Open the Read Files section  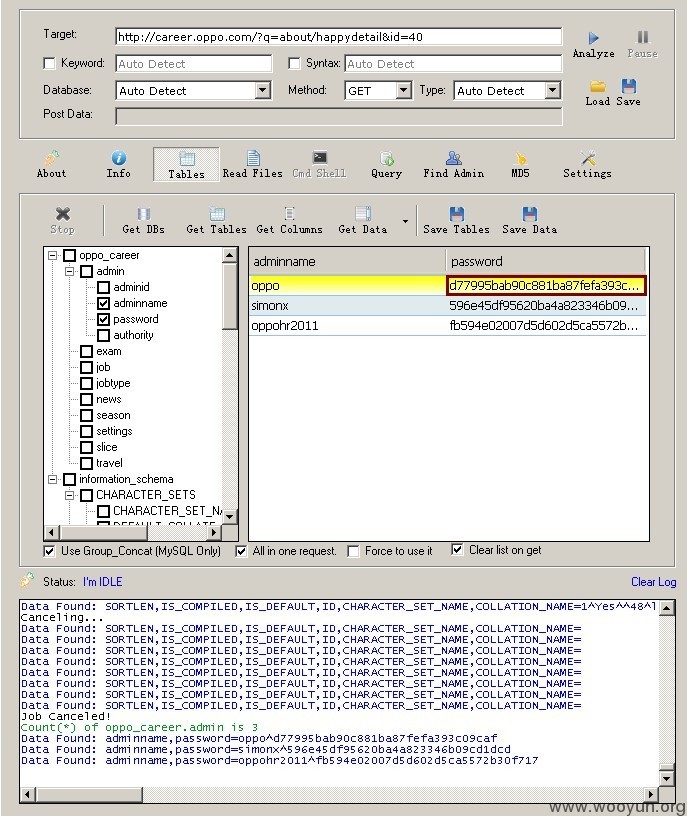pos(253,165)
